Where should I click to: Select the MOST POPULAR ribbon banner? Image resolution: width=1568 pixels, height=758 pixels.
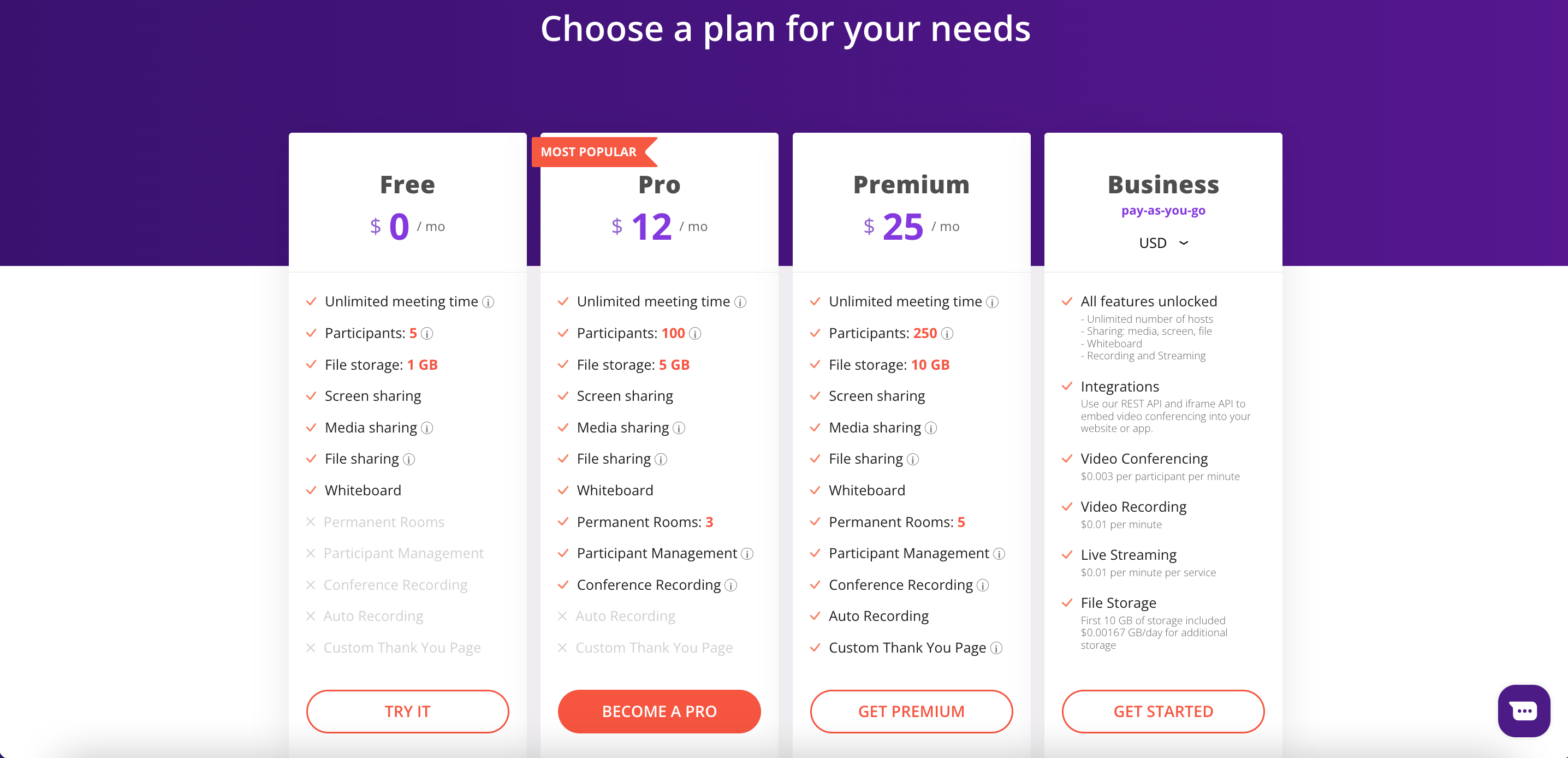(x=588, y=152)
